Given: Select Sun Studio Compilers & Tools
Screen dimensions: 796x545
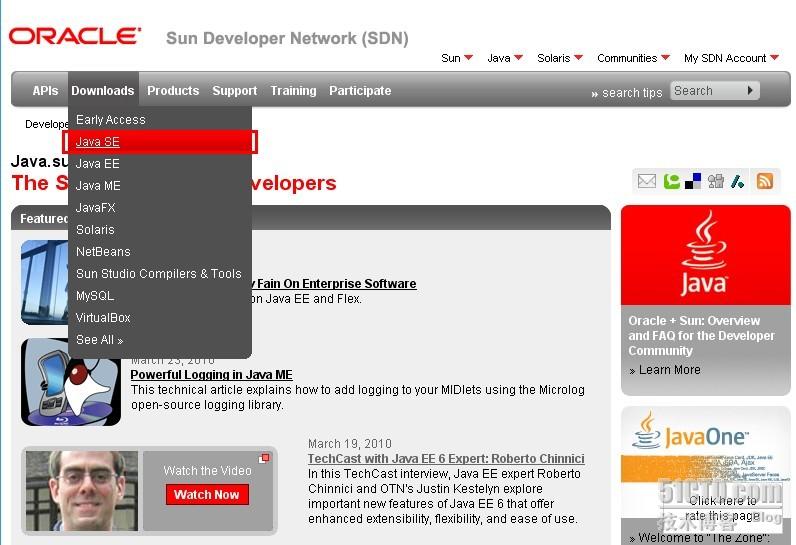Looking at the screenshot, I should [160, 274].
